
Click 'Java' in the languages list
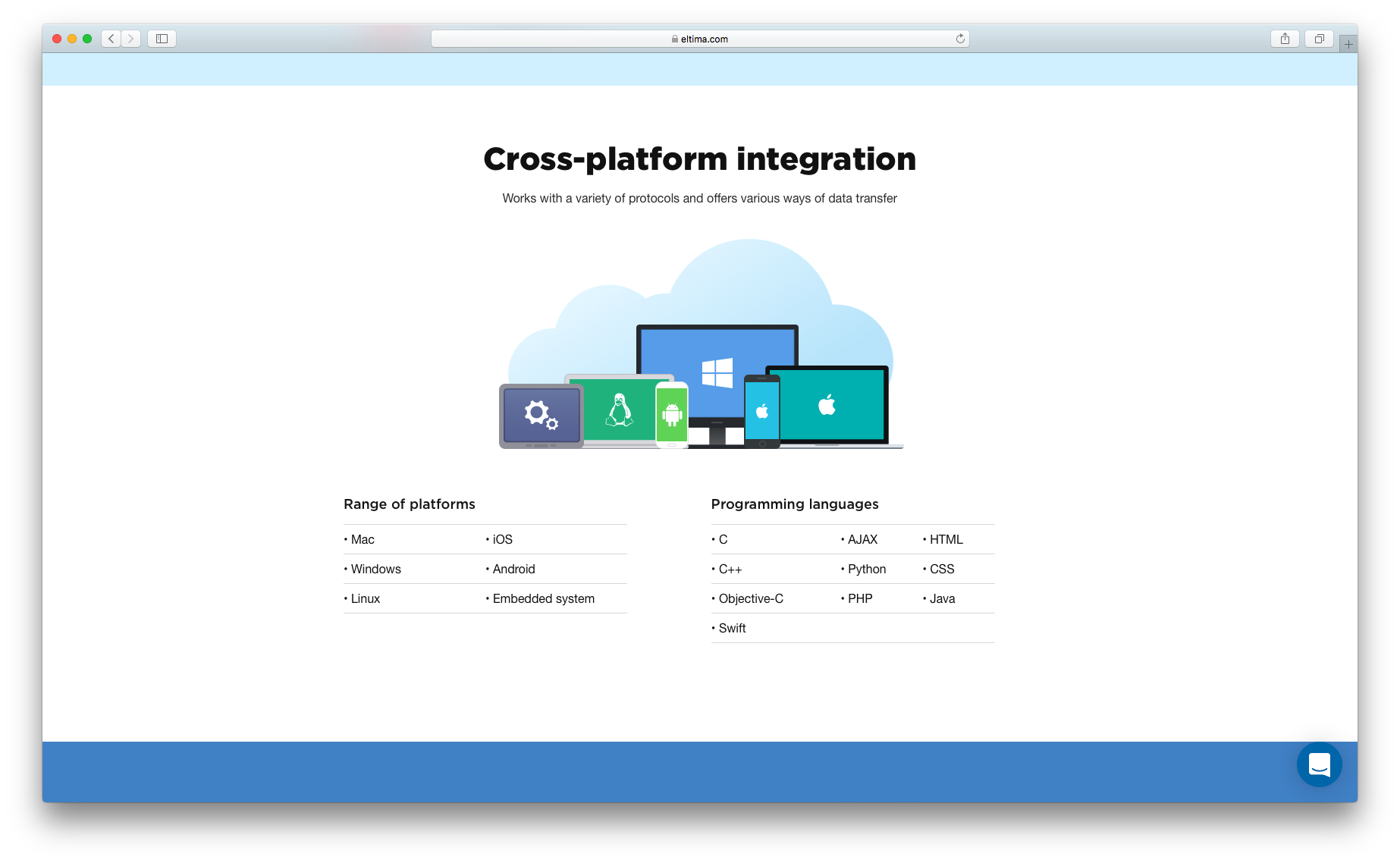[943, 598]
